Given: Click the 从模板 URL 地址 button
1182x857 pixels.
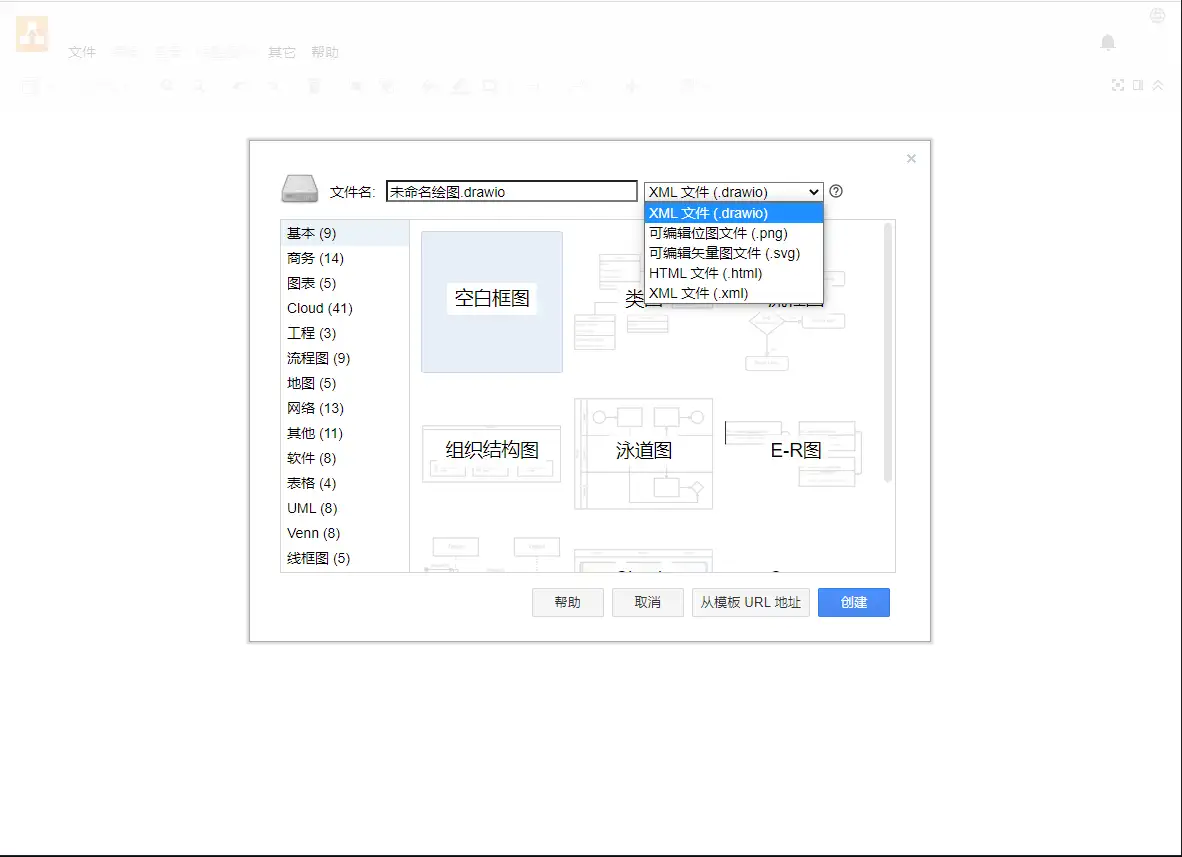Looking at the screenshot, I should [x=750, y=602].
